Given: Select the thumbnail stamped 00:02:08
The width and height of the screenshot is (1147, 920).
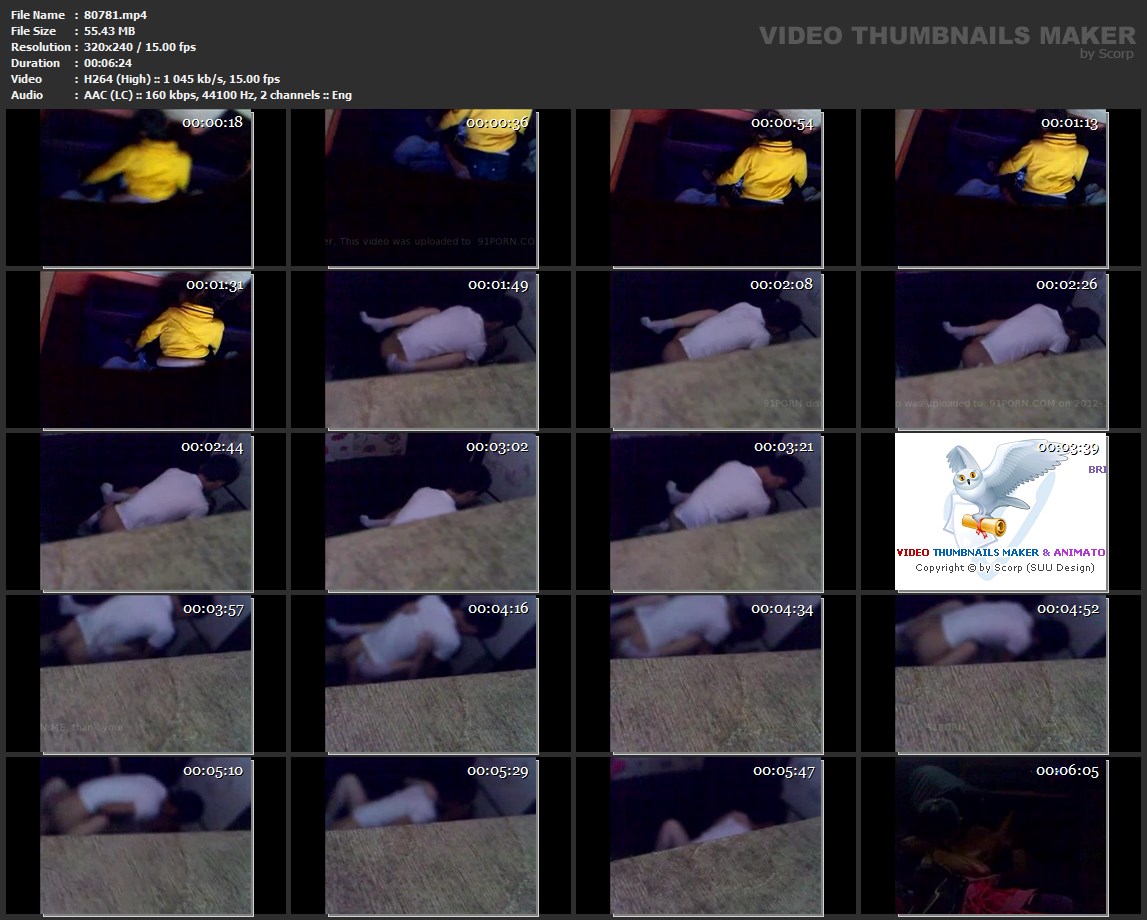Looking at the screenshot, I should point(716,350).
